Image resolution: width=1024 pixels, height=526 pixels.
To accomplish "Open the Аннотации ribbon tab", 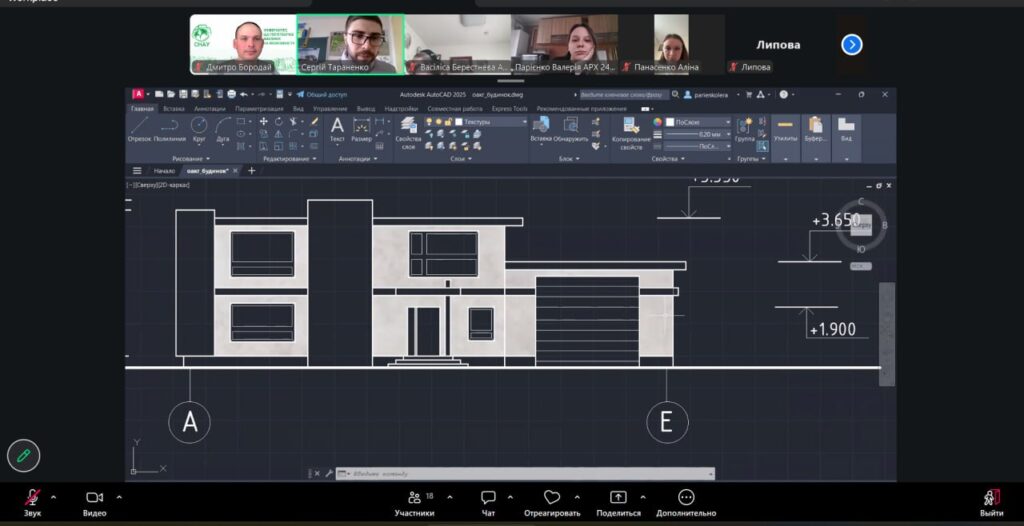I will coord(210,108).
